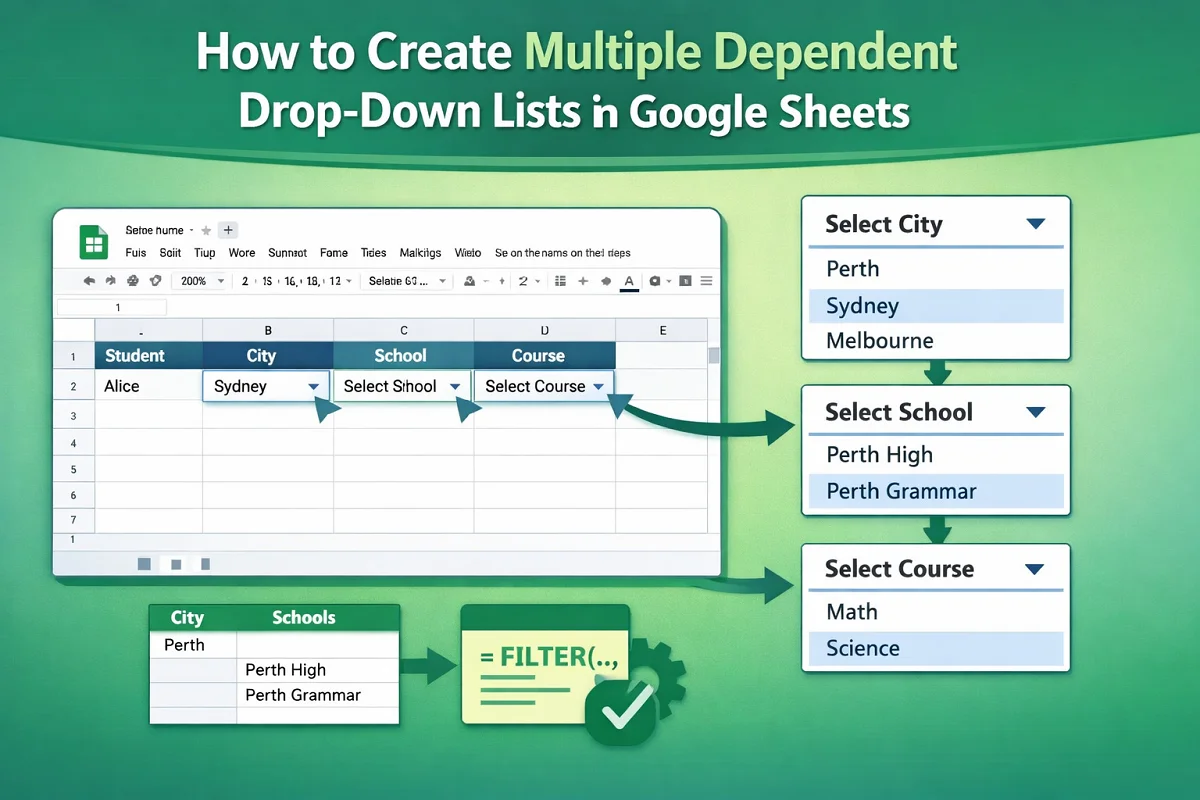Open the three-line menu at toolbar end
The image size is (1200, 800).
[707, 281]
